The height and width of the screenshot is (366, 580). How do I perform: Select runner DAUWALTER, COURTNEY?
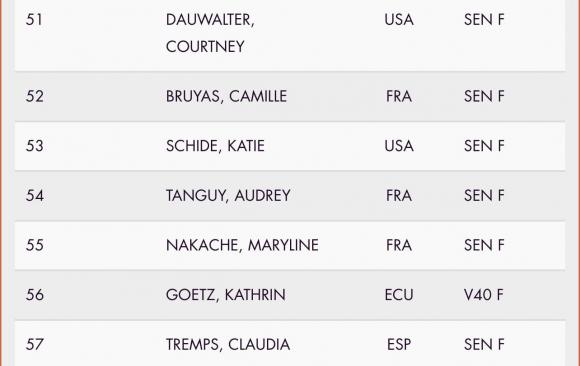(x=210, y=33)
